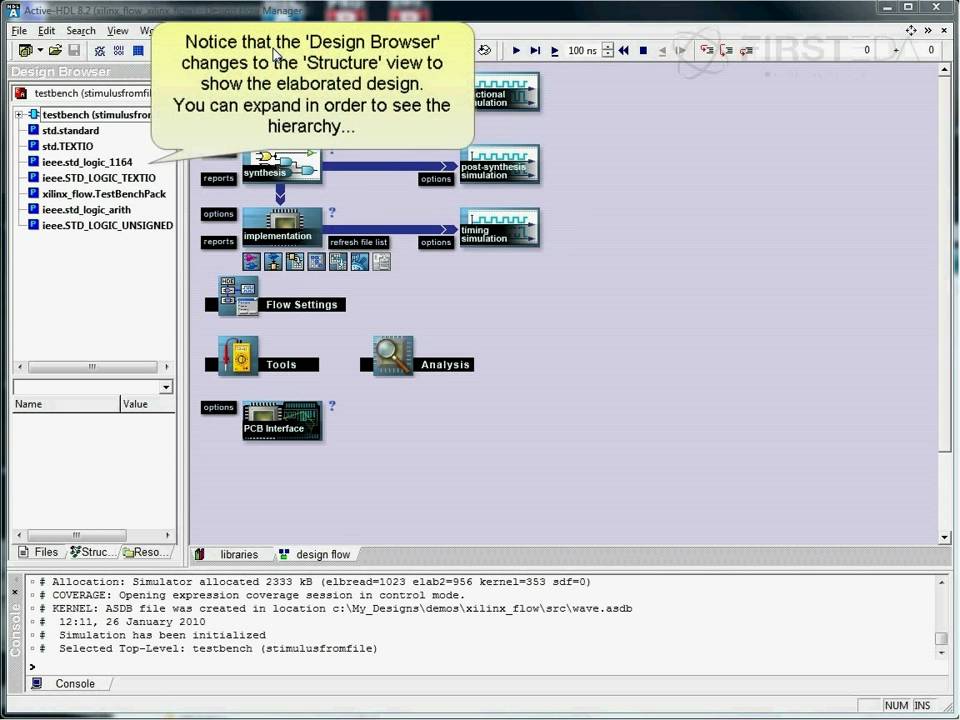Open the synthesis flow block
The height and width of the screenshot is (720, 960).
click(282, 165)
